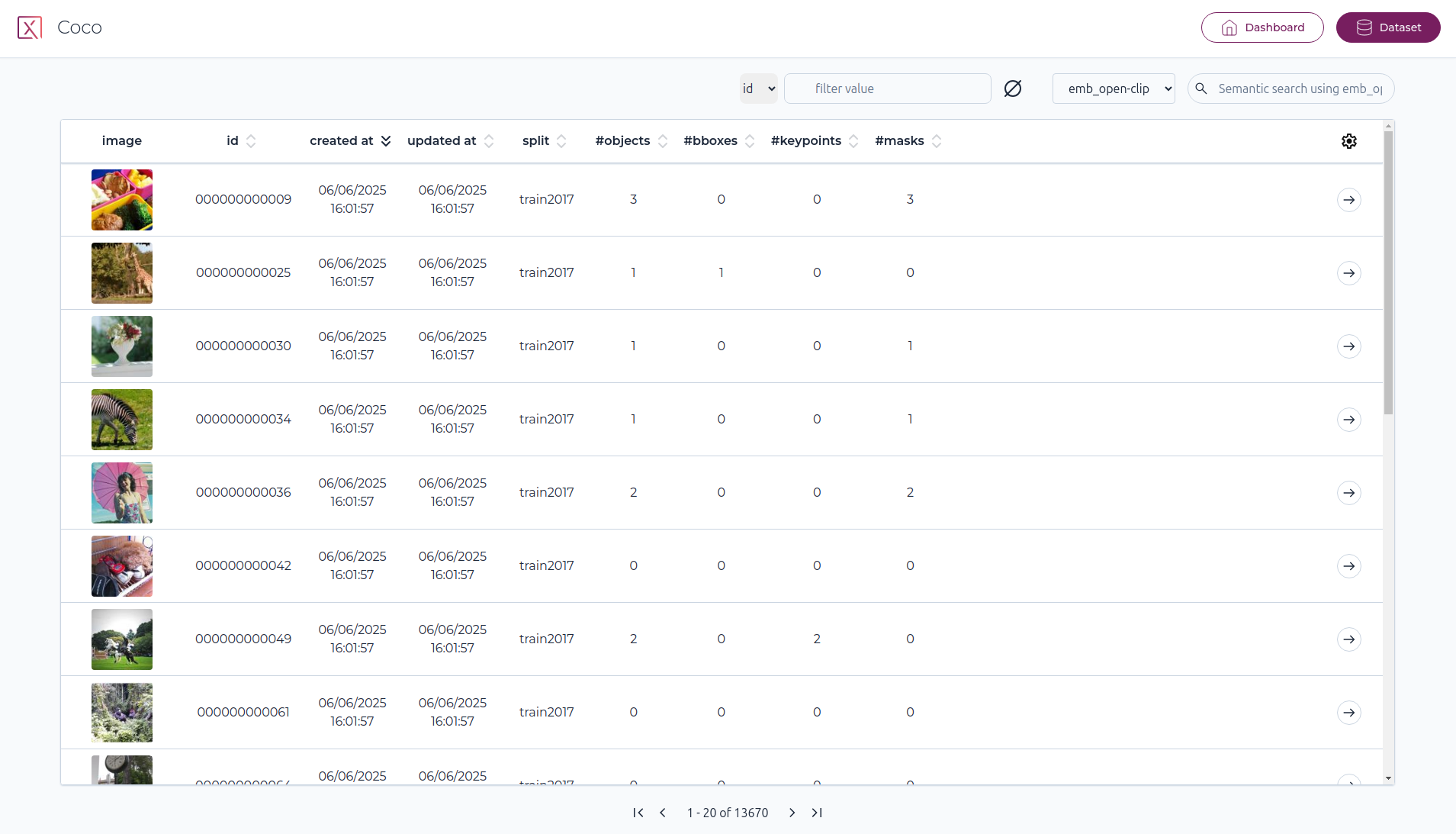The image size is (1456, 834).
Task: Select id text 000000000025
Action: click(243, 273)
